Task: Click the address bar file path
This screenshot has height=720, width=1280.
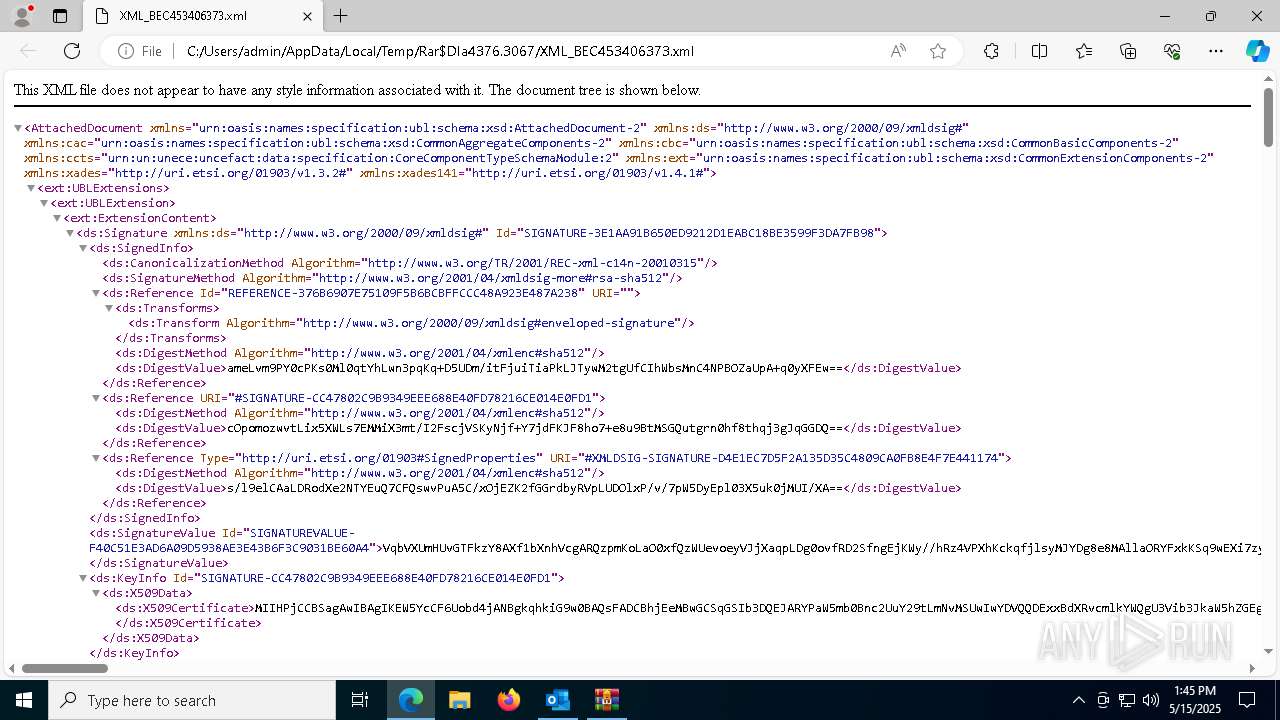Action: click(440, 51)
